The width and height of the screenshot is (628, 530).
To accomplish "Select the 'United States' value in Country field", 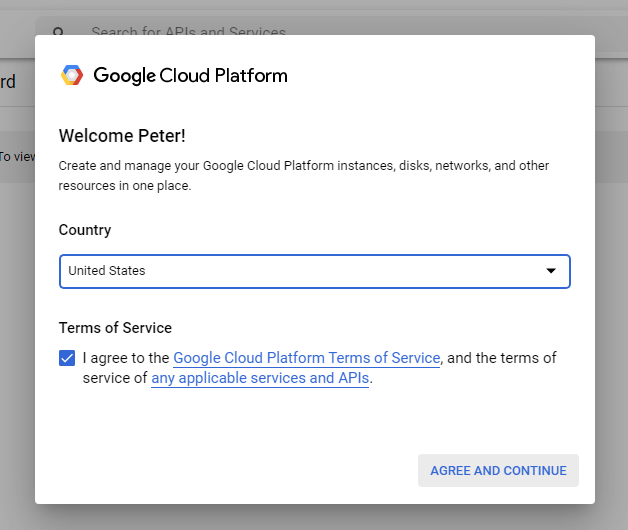I will click(107, 271).
